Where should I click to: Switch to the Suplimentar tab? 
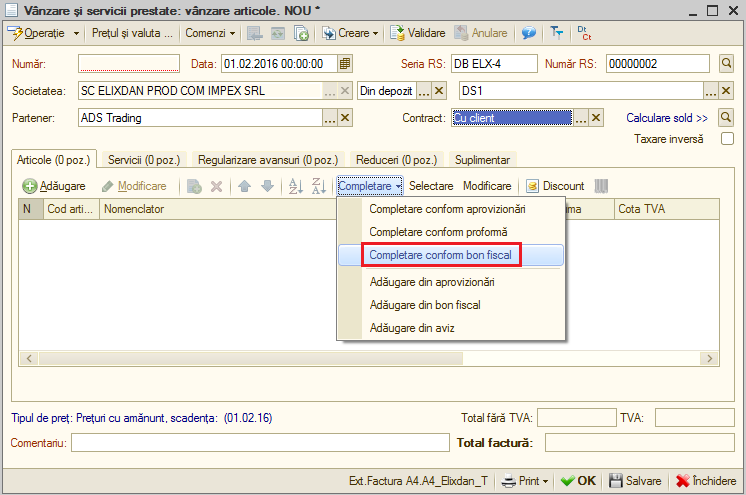482,160
